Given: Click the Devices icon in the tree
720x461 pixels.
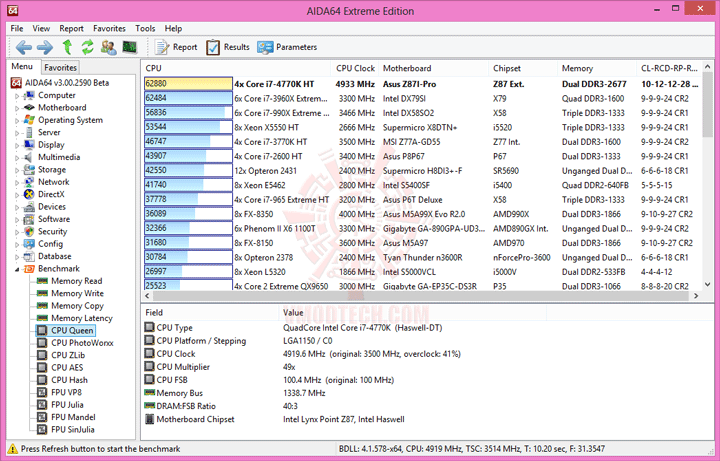Looking at the screenshot, I should point(29,207).
